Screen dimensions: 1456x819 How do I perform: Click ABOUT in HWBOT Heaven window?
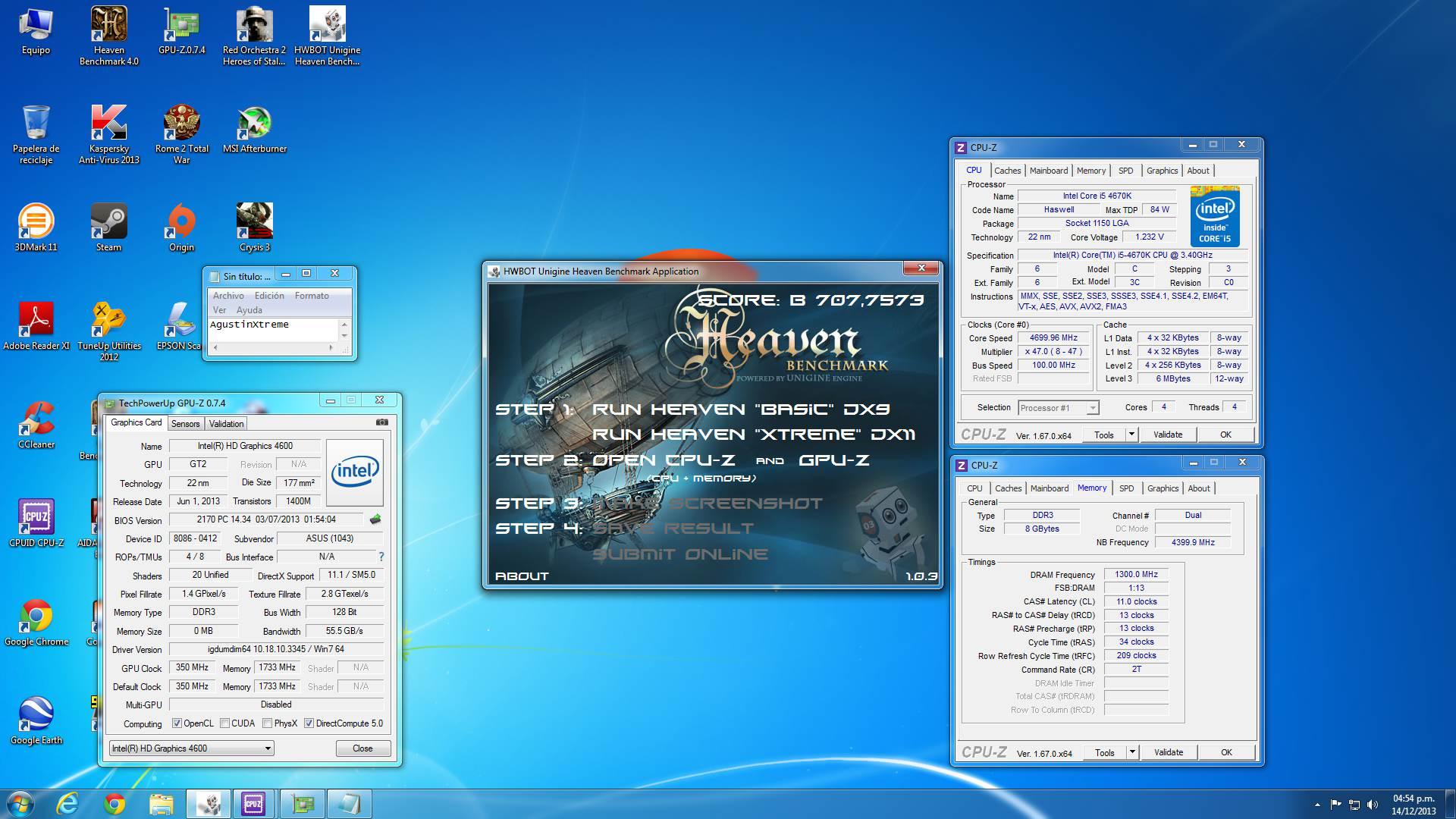522,576
